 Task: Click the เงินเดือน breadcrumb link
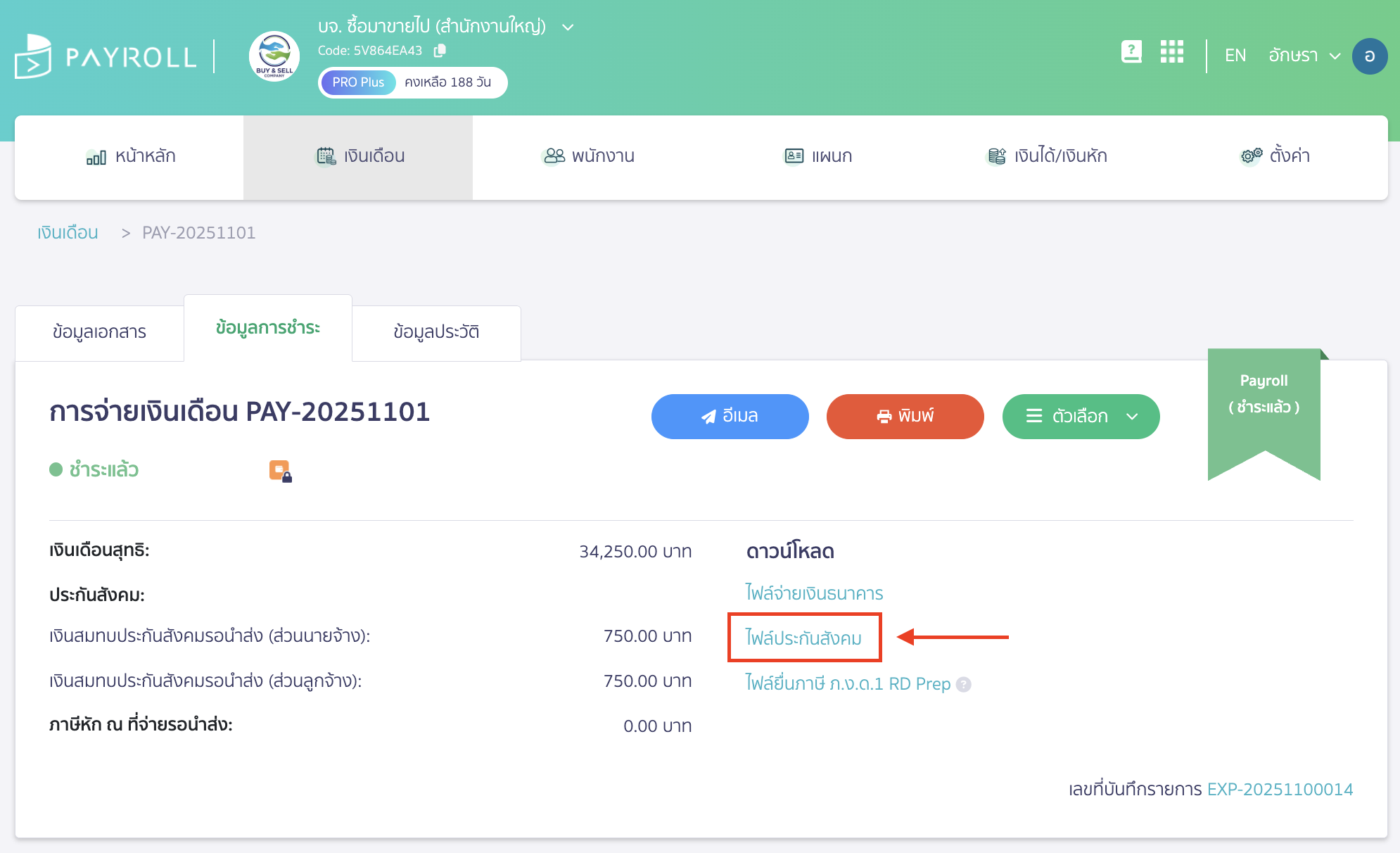click(x=67, y=232)
